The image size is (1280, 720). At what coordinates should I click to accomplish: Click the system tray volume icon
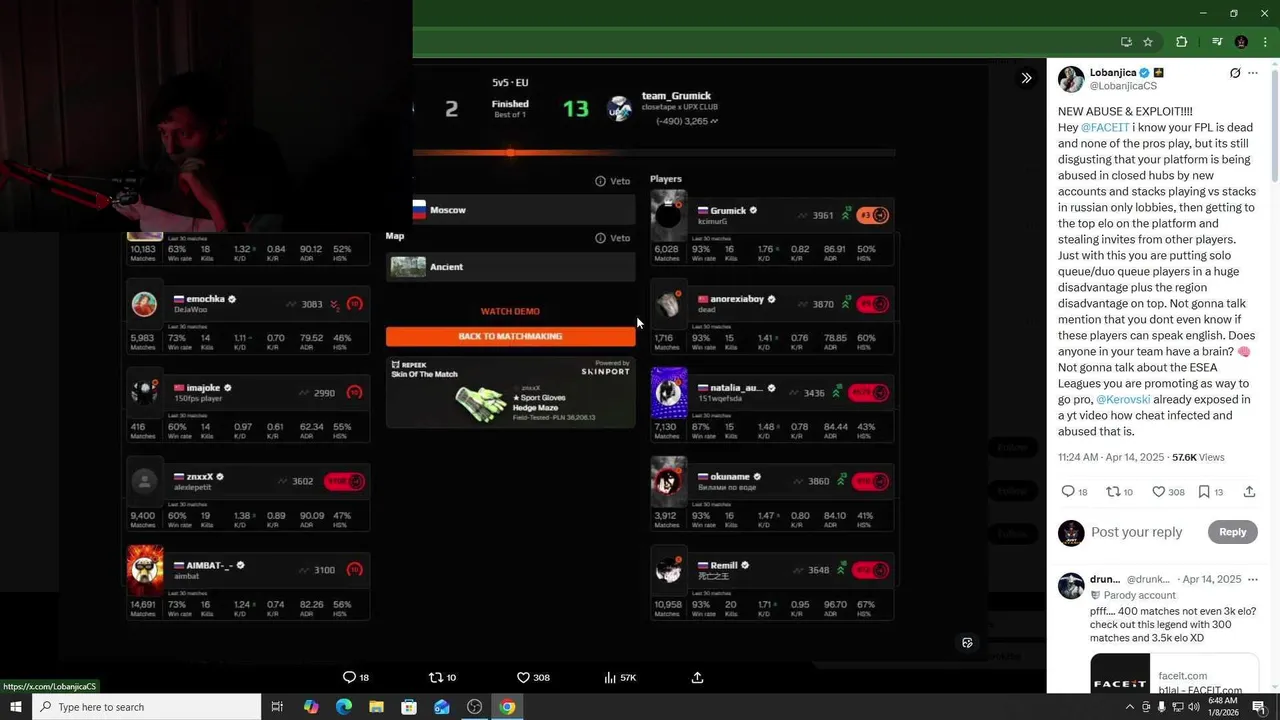(1194, 707)
